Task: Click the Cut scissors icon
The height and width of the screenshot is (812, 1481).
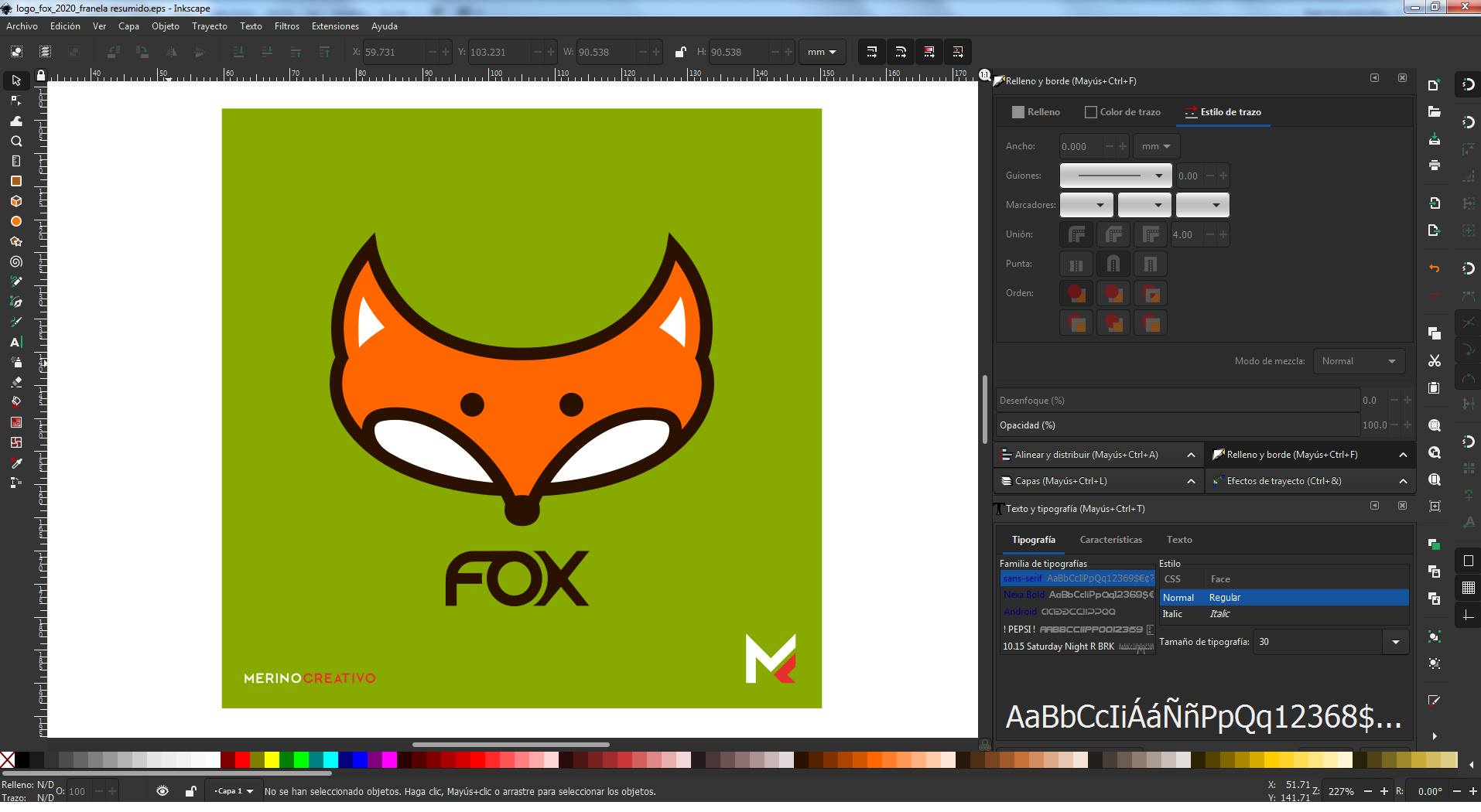Action: pos(1435,360)
